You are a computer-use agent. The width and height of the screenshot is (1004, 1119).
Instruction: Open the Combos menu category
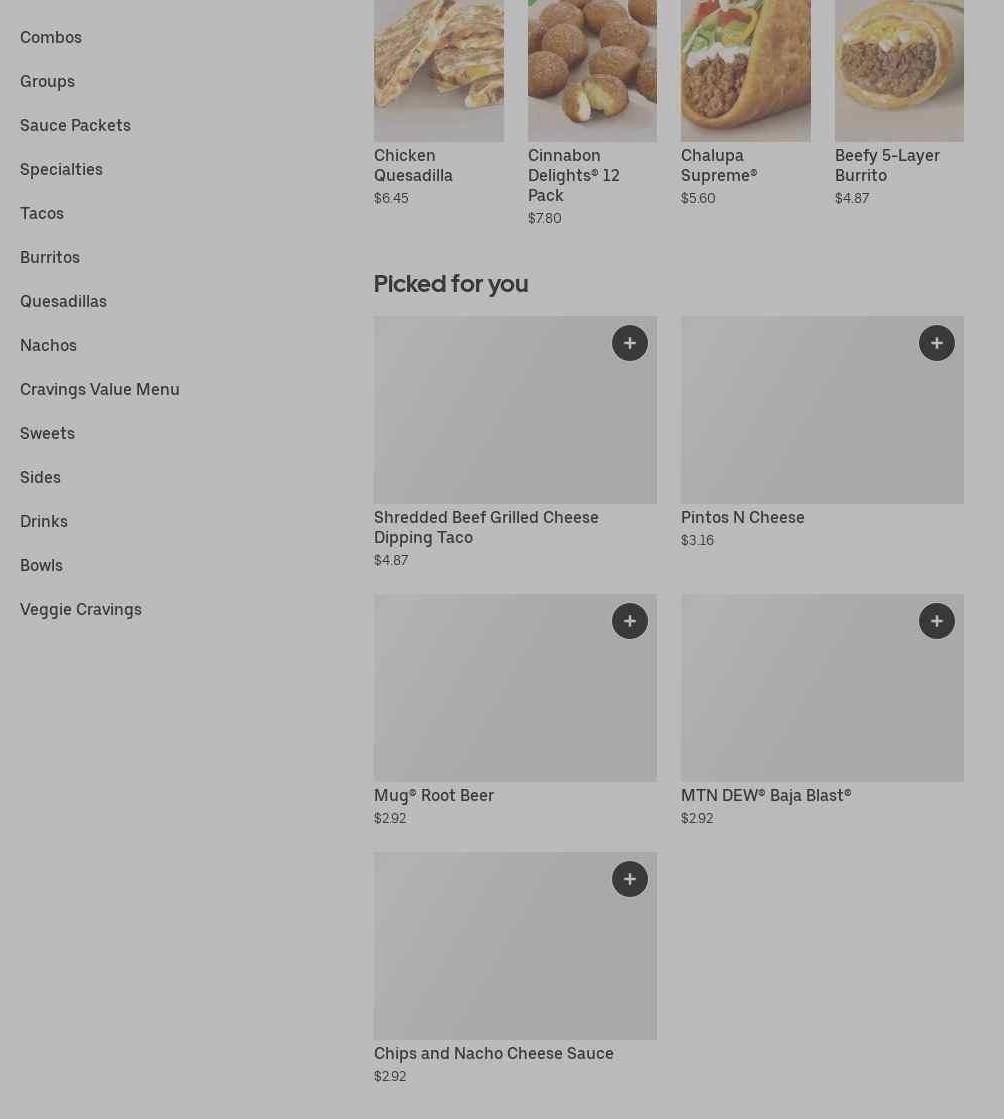[51, 37]
